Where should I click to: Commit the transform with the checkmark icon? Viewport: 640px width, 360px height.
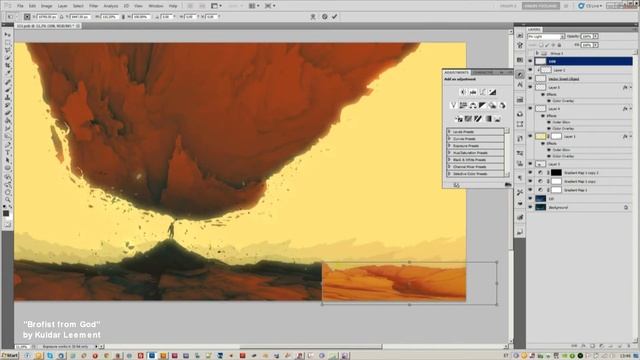point(335,17)
